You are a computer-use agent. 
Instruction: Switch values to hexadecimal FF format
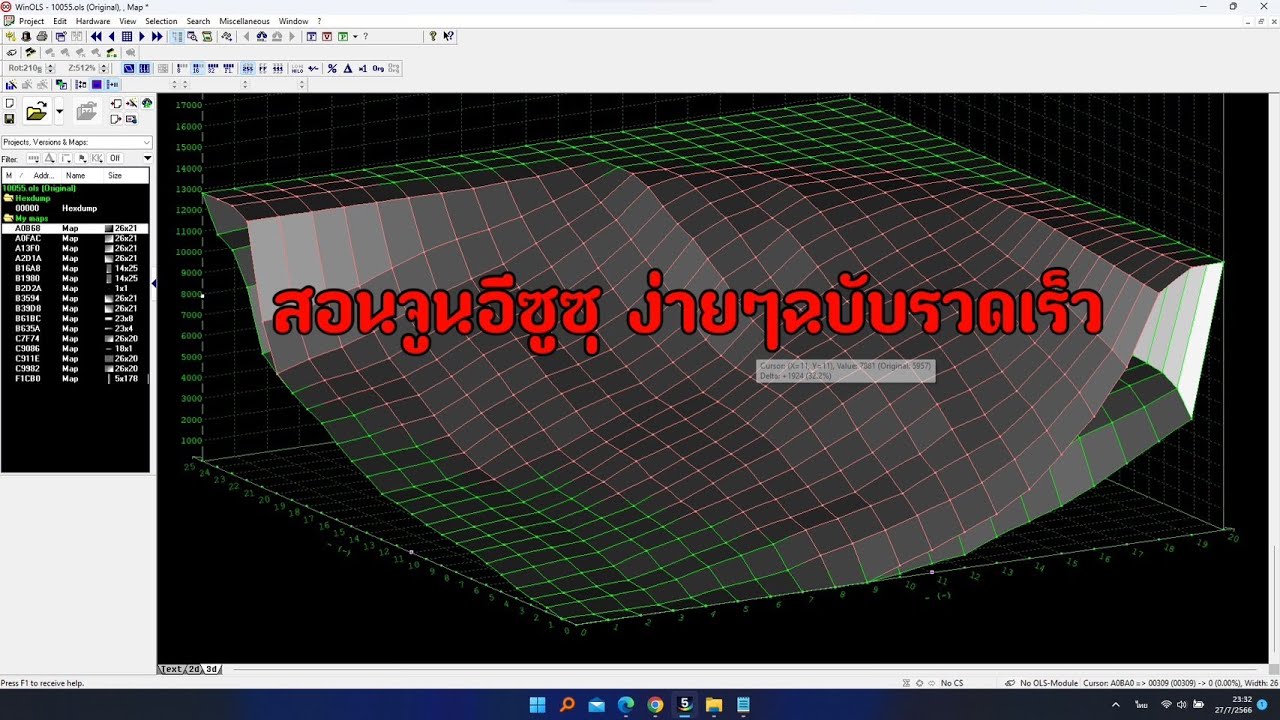point(263,68)
